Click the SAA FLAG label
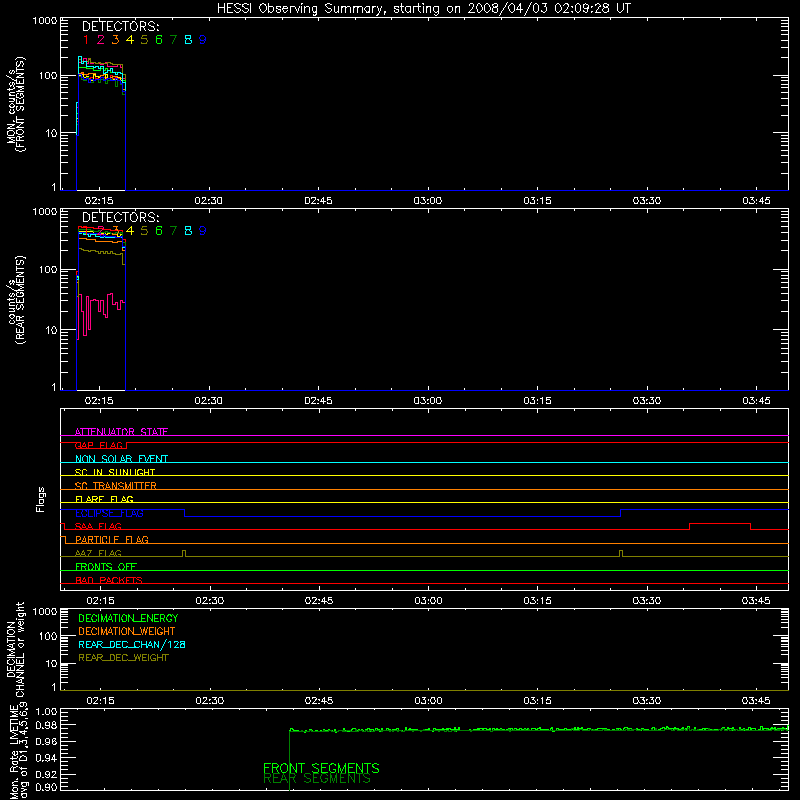 coord(98,526)
